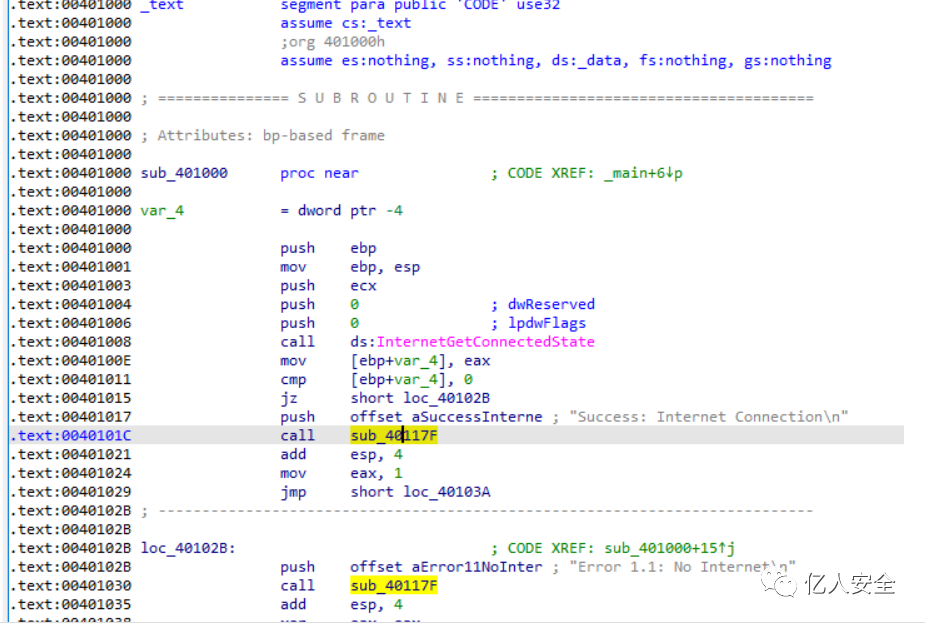Screen dimensions: 925x624
Task: Select the 'proc near' directive text
Action: [x=319, y=173]
